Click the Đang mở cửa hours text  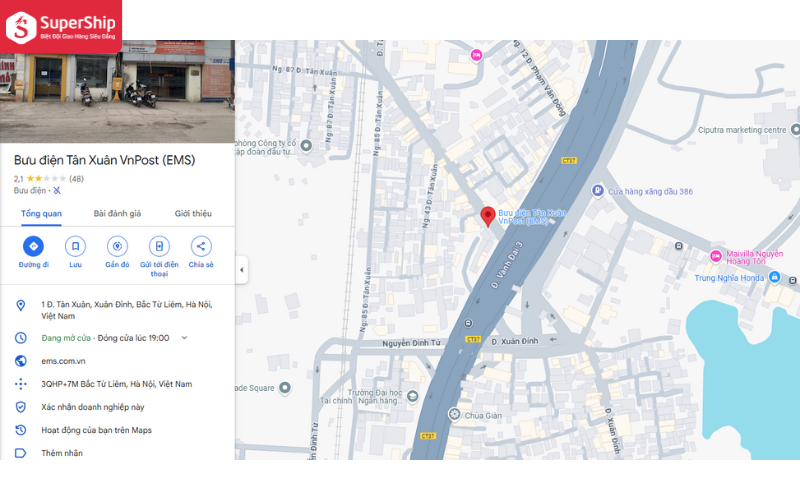tap(66, 338)
